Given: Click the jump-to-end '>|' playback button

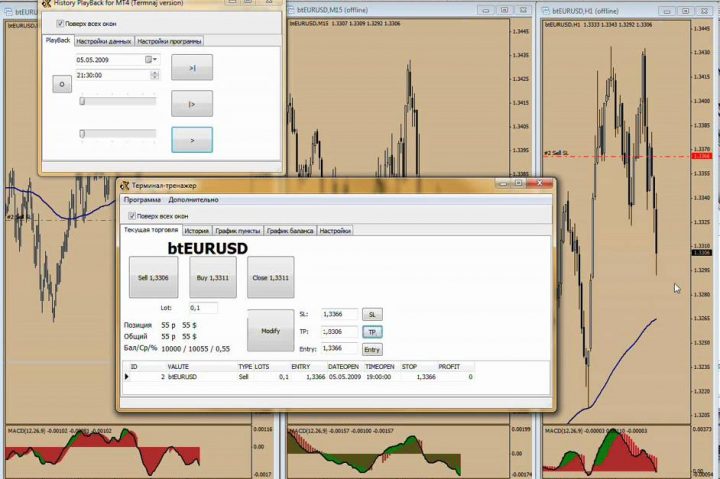Looking at the screenshot, I should click(x=192, y=67).
